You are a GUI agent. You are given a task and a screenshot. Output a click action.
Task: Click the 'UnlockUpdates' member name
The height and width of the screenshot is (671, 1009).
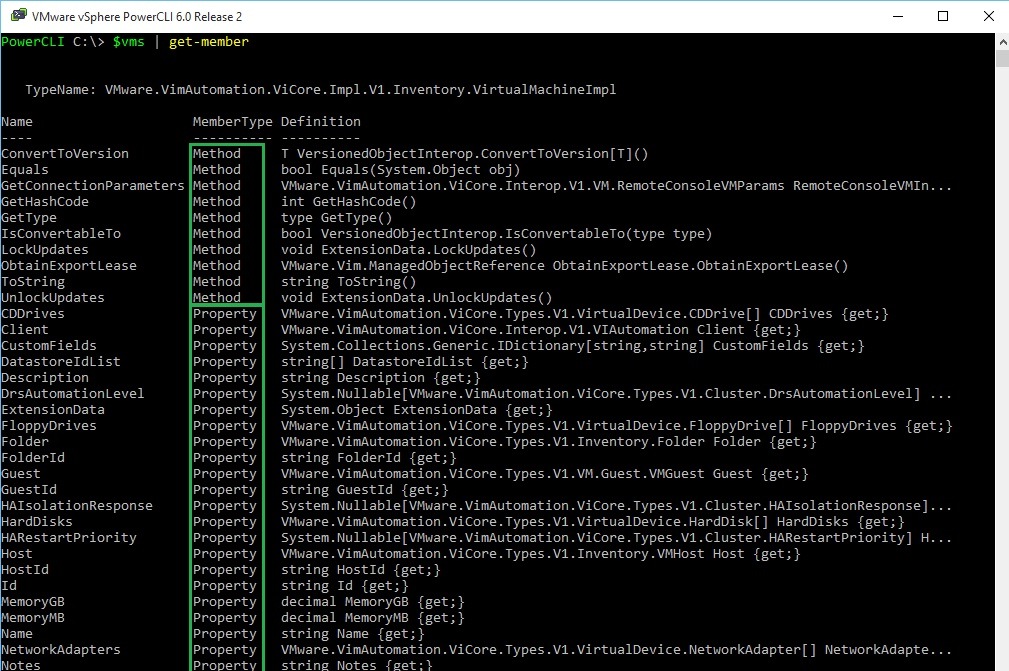click(x=53, y=298)
